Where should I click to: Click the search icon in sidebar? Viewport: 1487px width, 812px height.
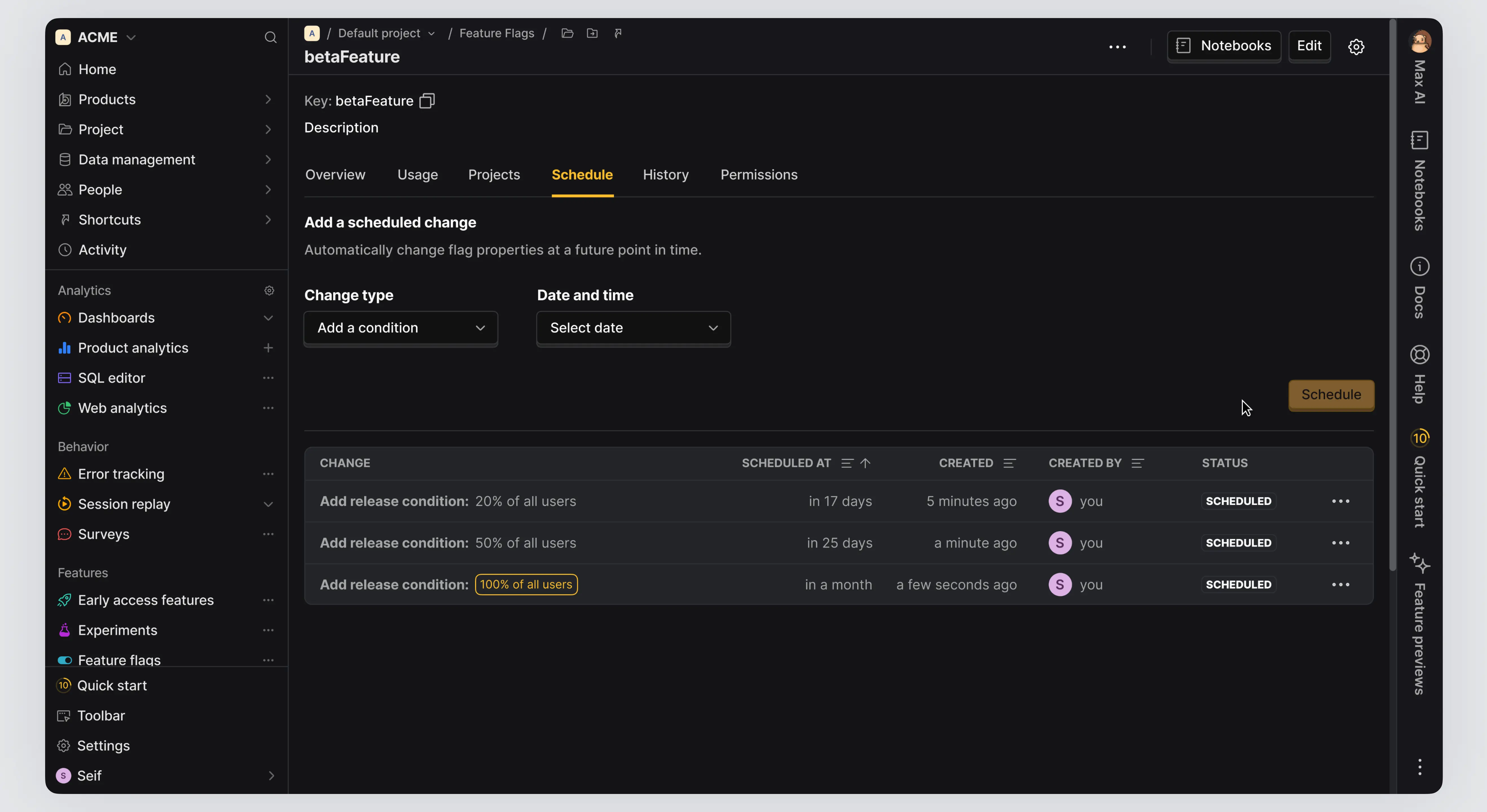click(270, 37)
